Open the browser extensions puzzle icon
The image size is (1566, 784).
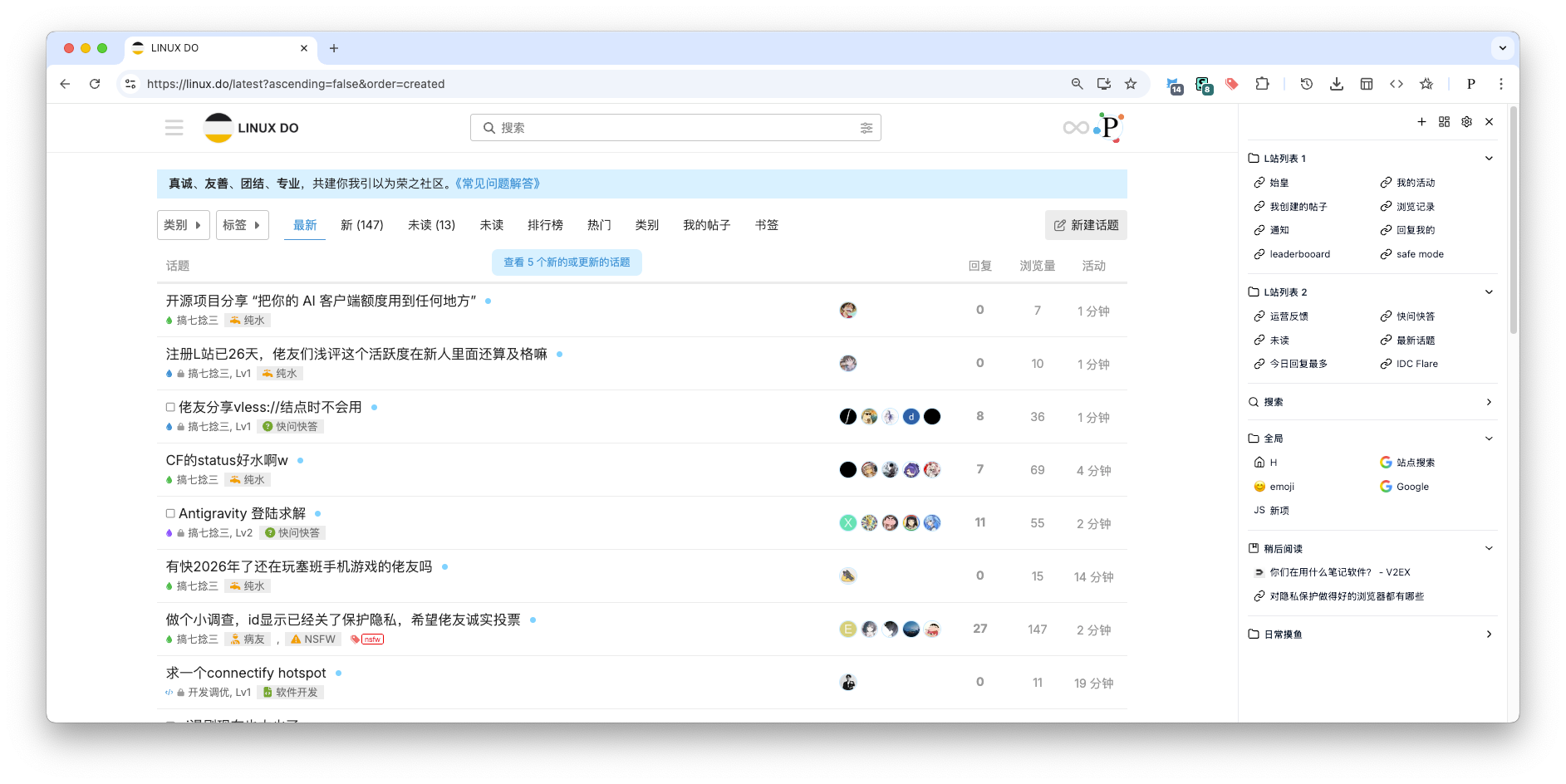pos(1262,84)
